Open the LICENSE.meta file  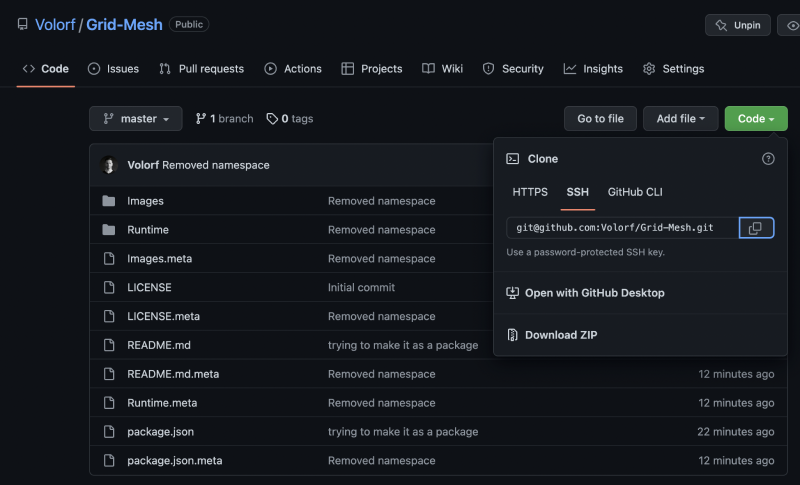[164, 316]
